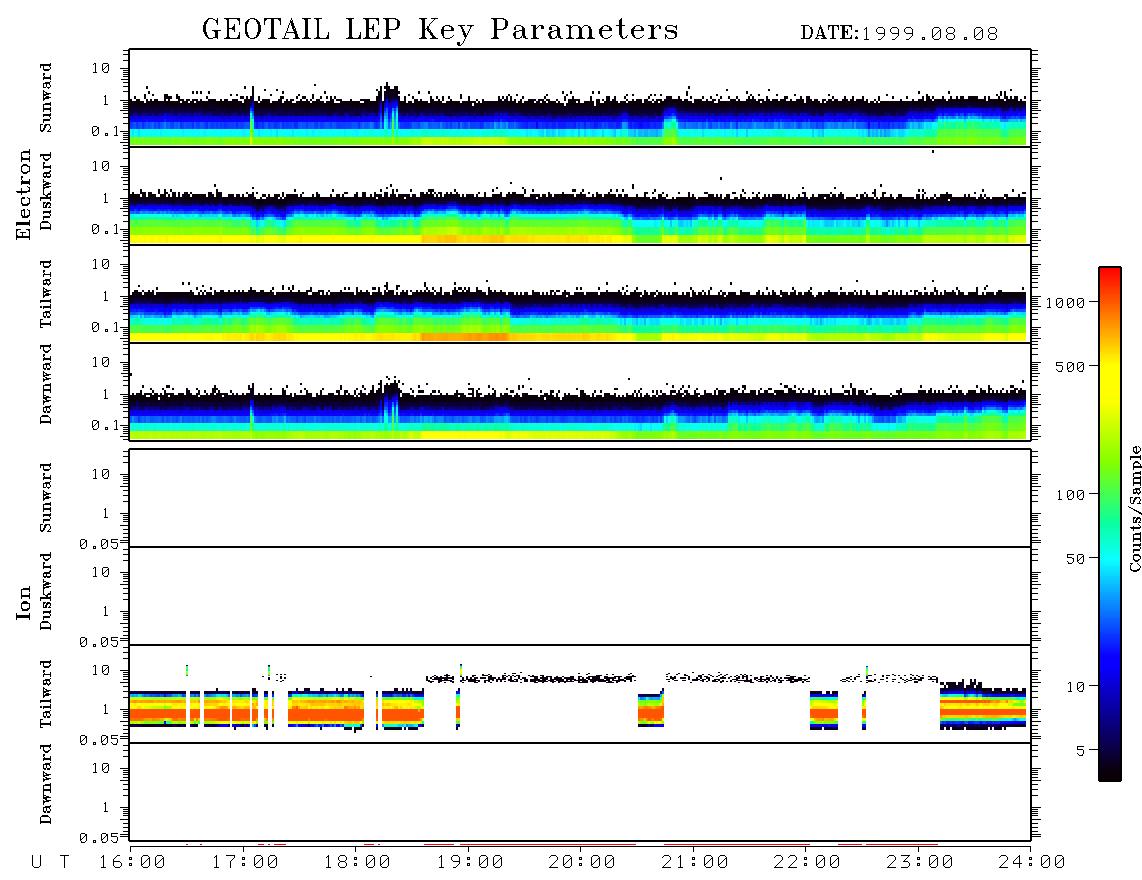Screen dimensions: 1142x880
Task: Select the Ion 'Duskward' axis label
Action: pos(46,591)
